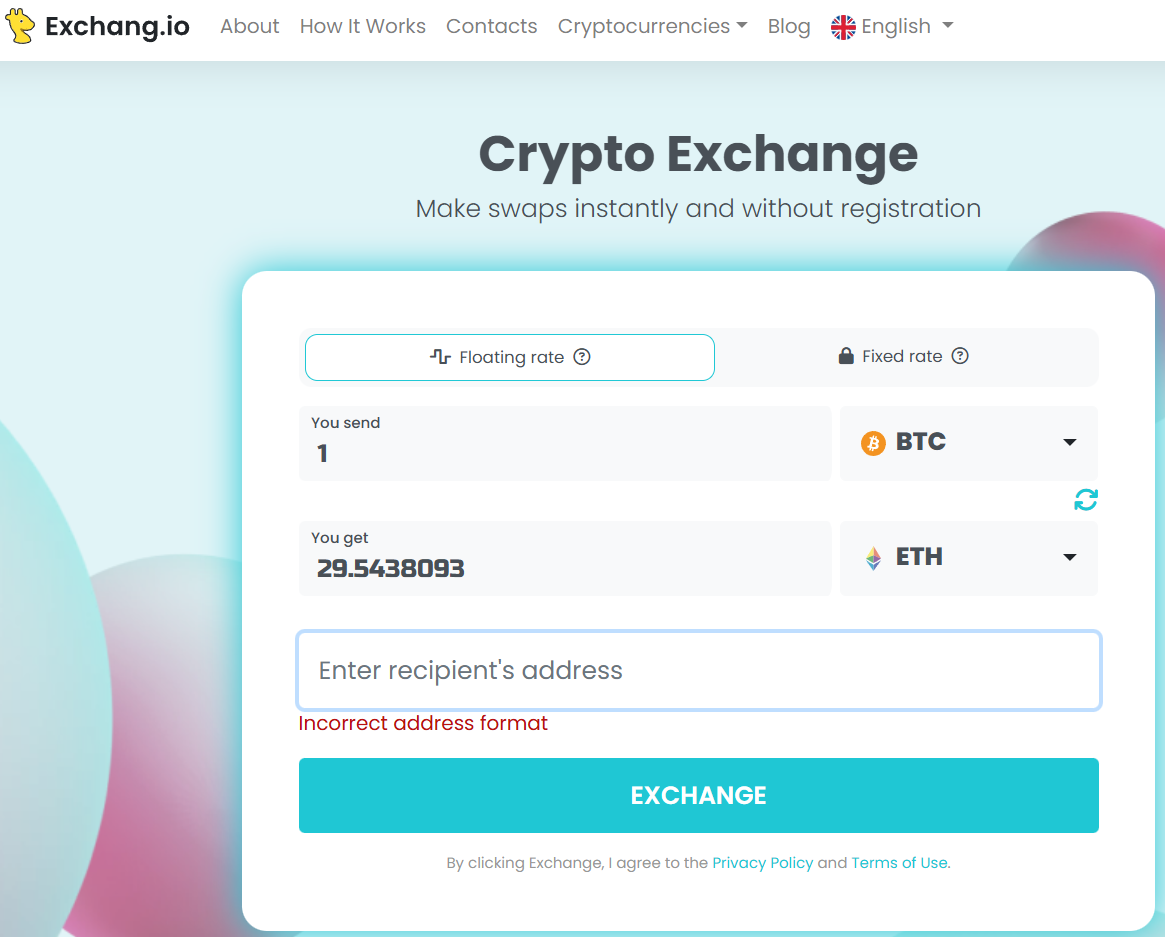This screenshot has height=937, width=1165.
Task: Open the Terms of Use link
Action: [899, 863]
